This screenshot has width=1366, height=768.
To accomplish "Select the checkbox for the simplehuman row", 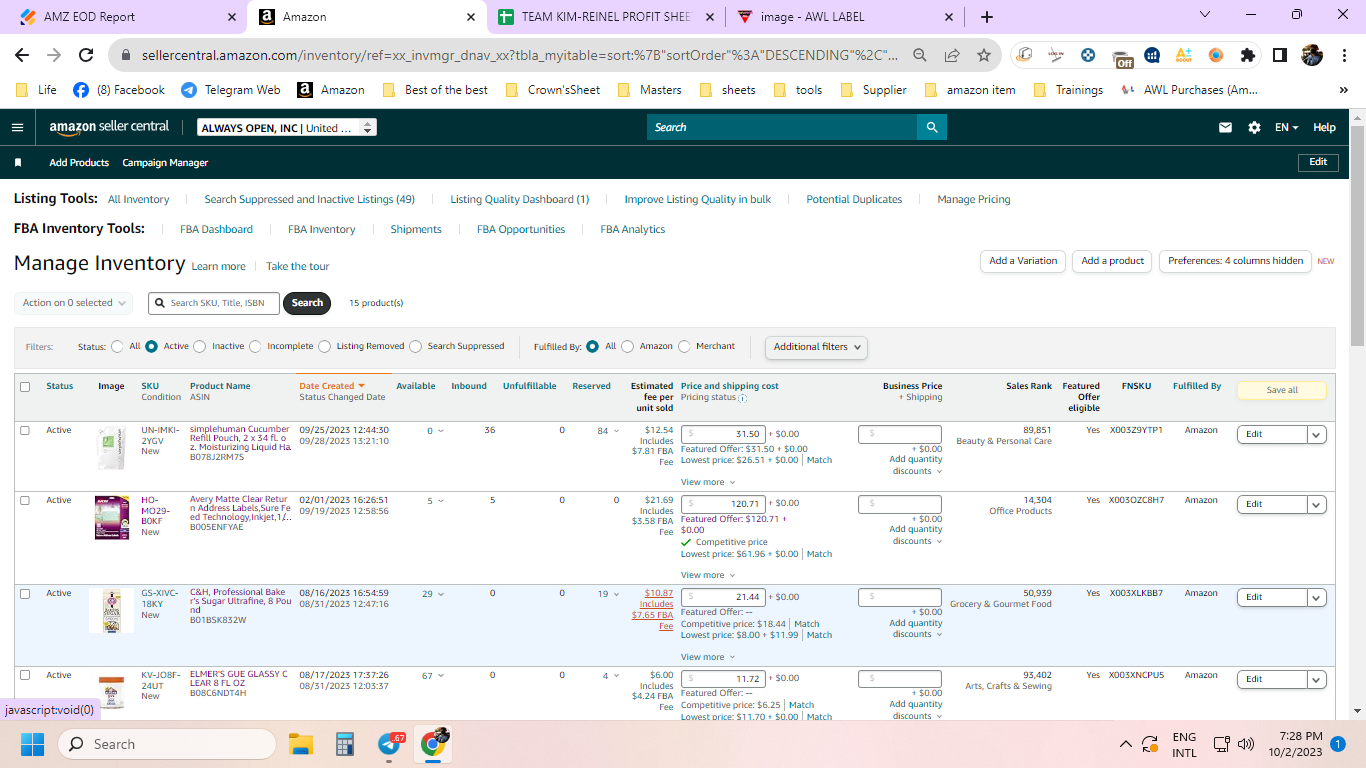I will (x=25, y=430).
